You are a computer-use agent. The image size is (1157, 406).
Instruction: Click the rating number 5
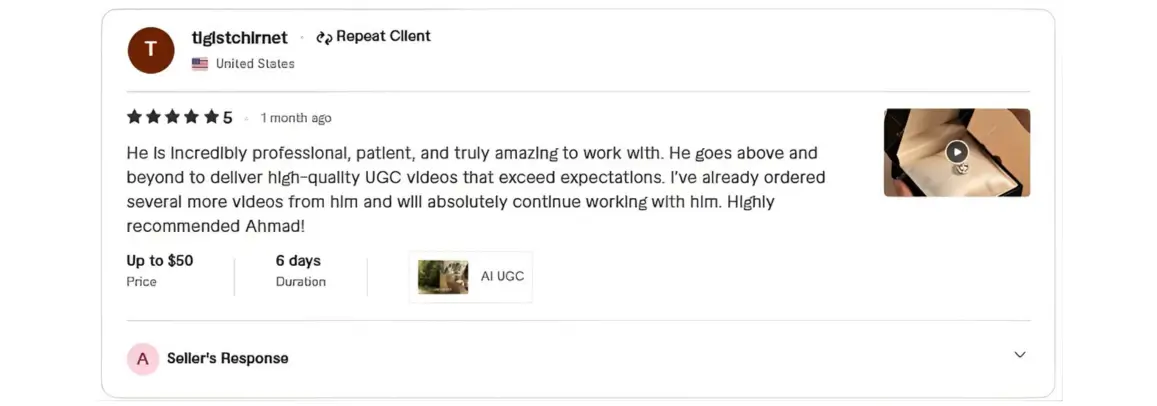[228, 118]
